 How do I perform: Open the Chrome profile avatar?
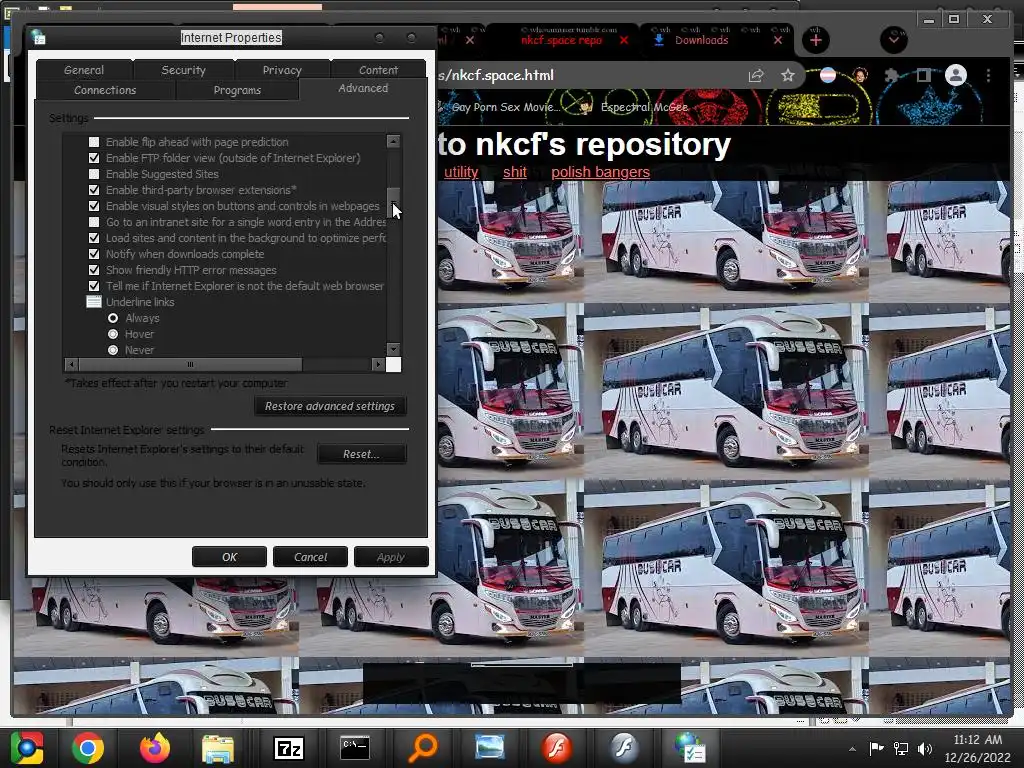point(956,75)
